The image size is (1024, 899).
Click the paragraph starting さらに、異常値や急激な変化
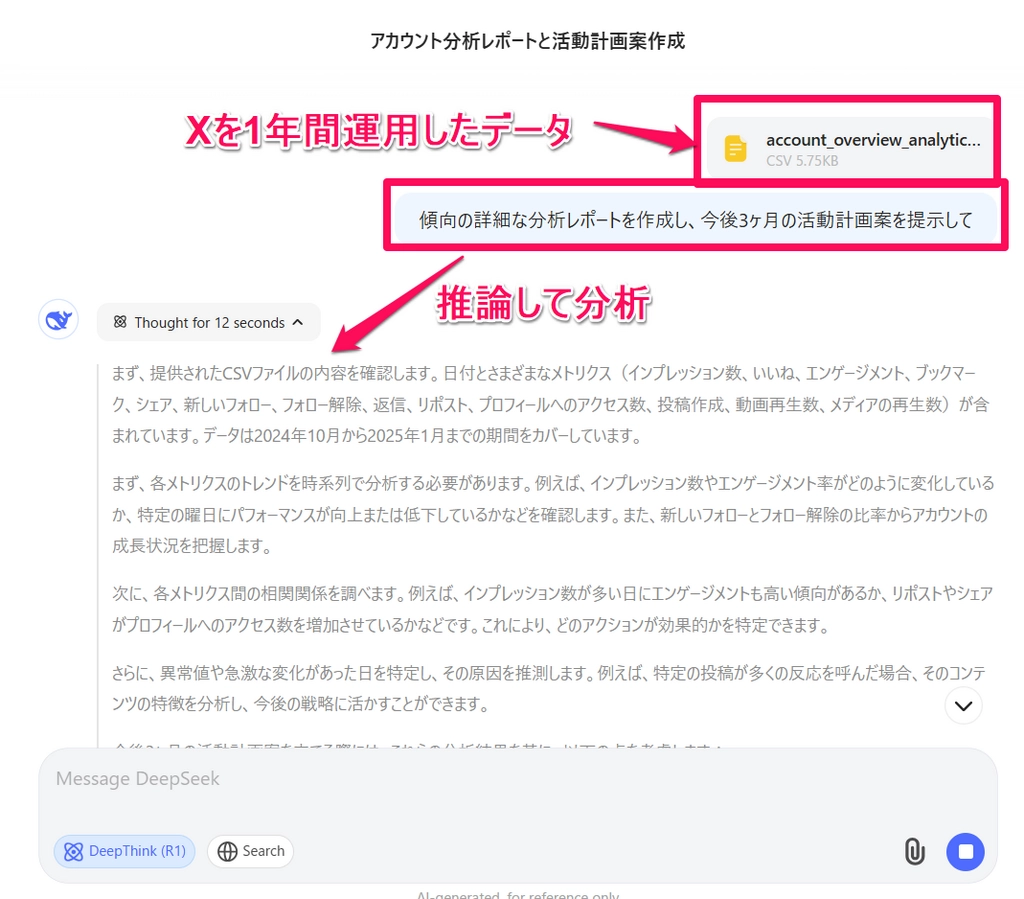(x=549, y=688)
